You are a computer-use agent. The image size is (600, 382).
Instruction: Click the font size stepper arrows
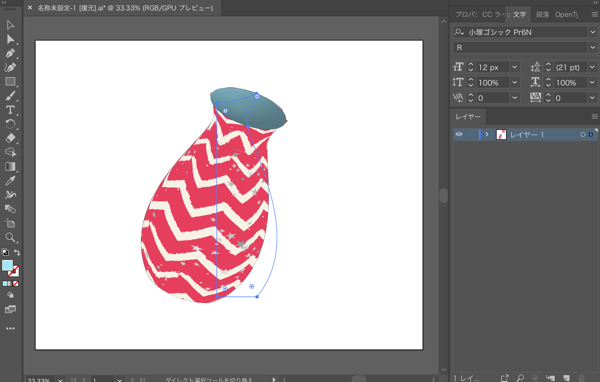tap(471, 67)
